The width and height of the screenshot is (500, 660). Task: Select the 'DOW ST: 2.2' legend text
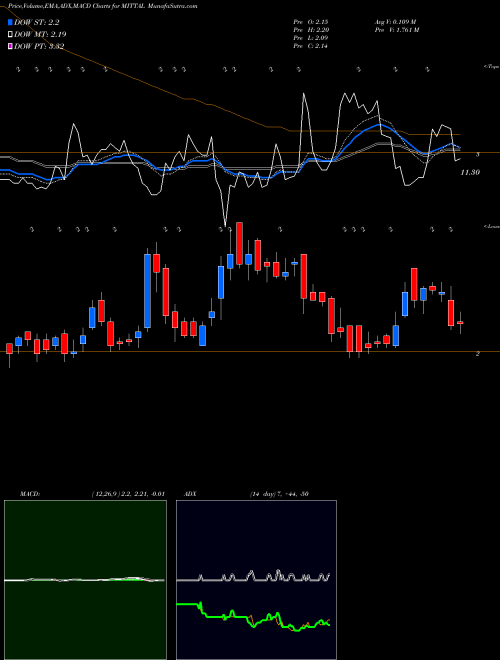37,23
